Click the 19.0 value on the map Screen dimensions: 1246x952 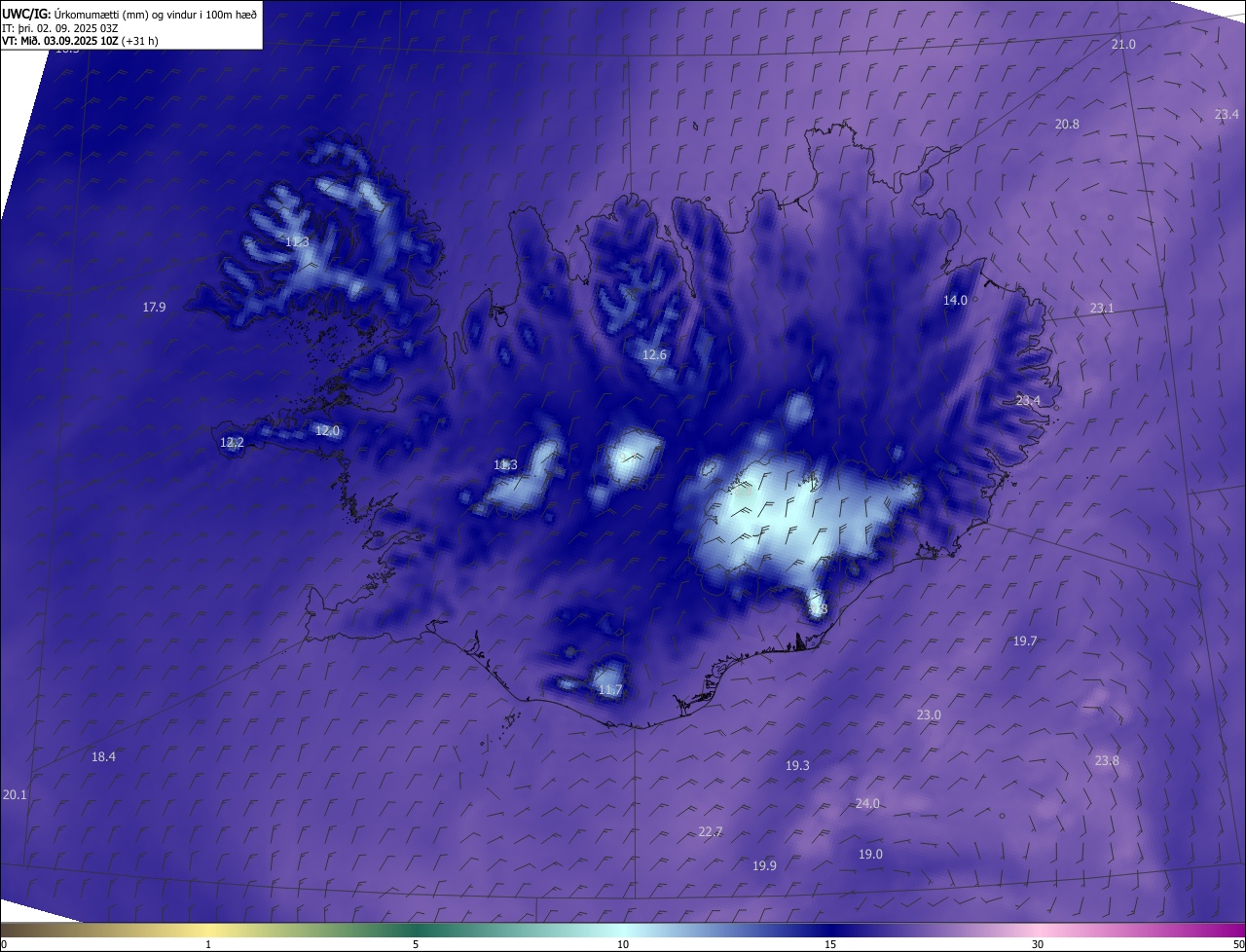870,854
